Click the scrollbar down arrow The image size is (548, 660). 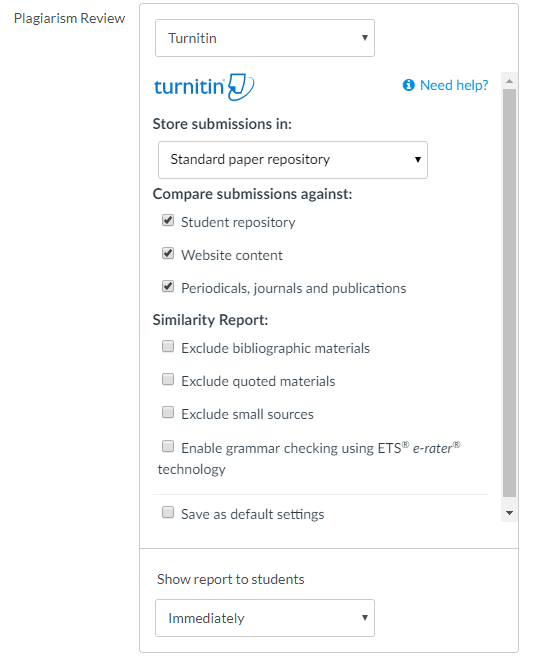tap(509, 513)
